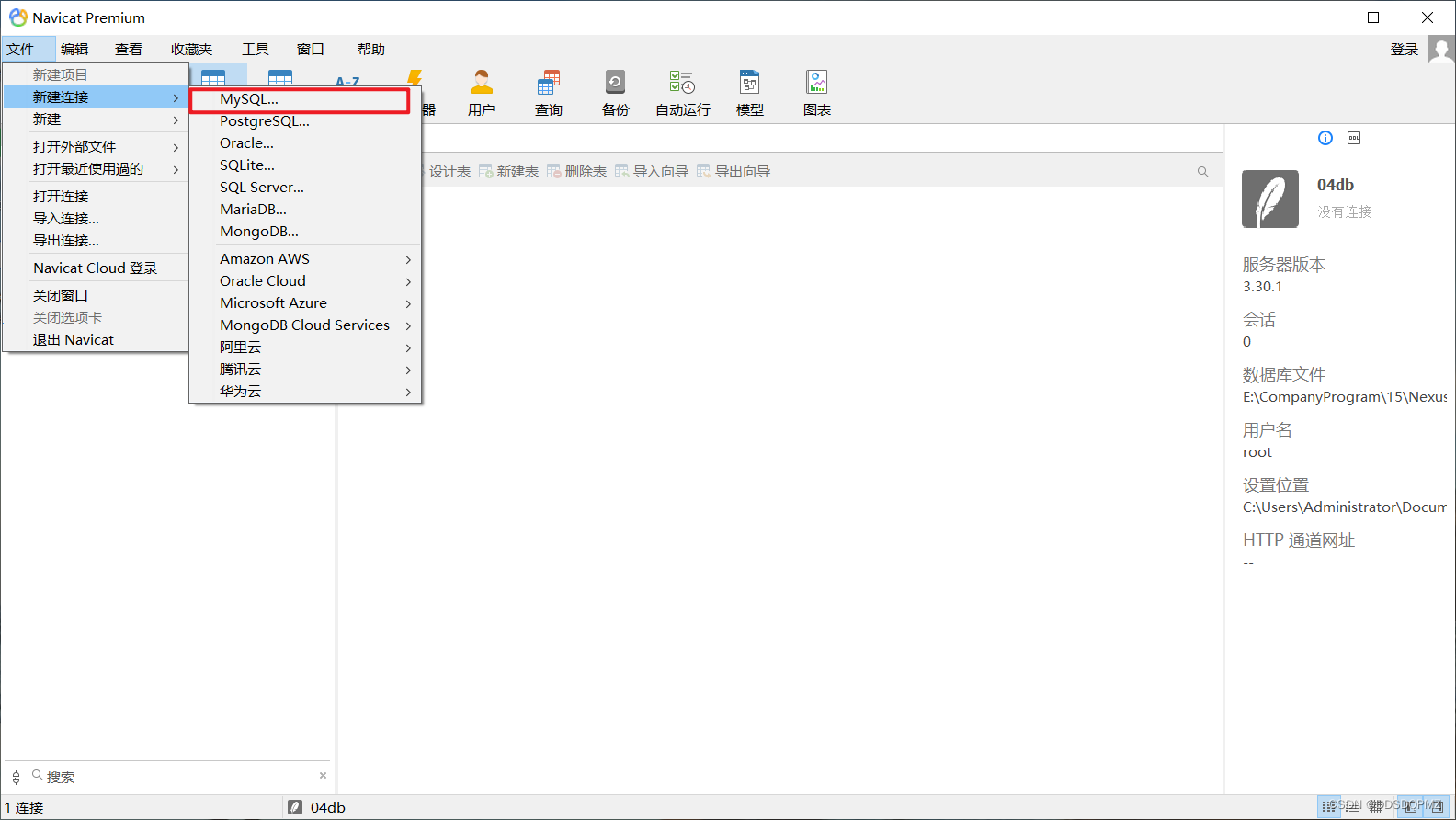Choose PostgreSQL... new connection
This screenshot has height=820, width=1456.
click(305, 121)
